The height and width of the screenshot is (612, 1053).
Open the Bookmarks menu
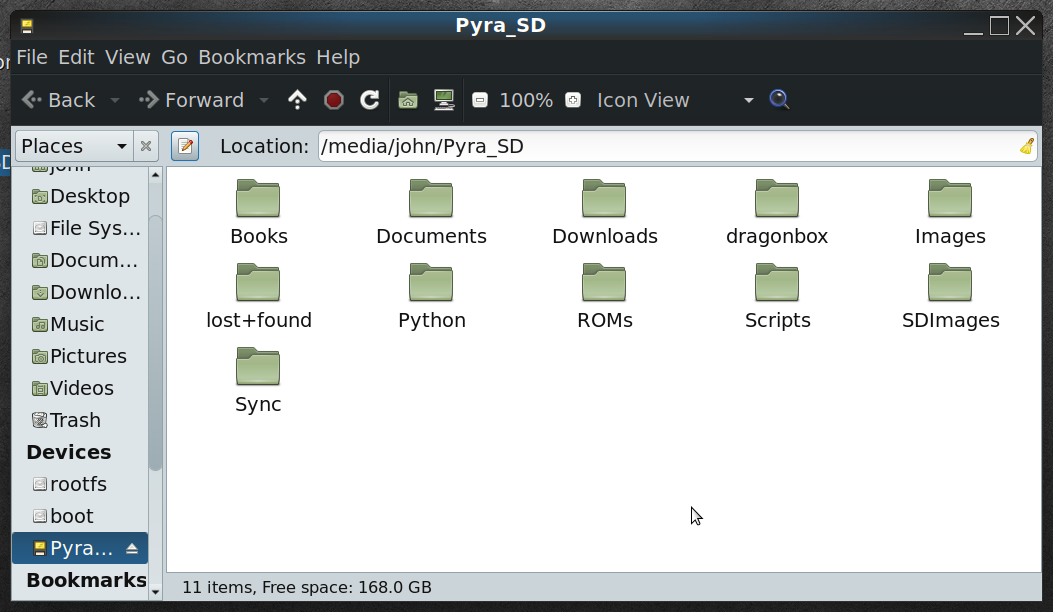click(254, 57)
